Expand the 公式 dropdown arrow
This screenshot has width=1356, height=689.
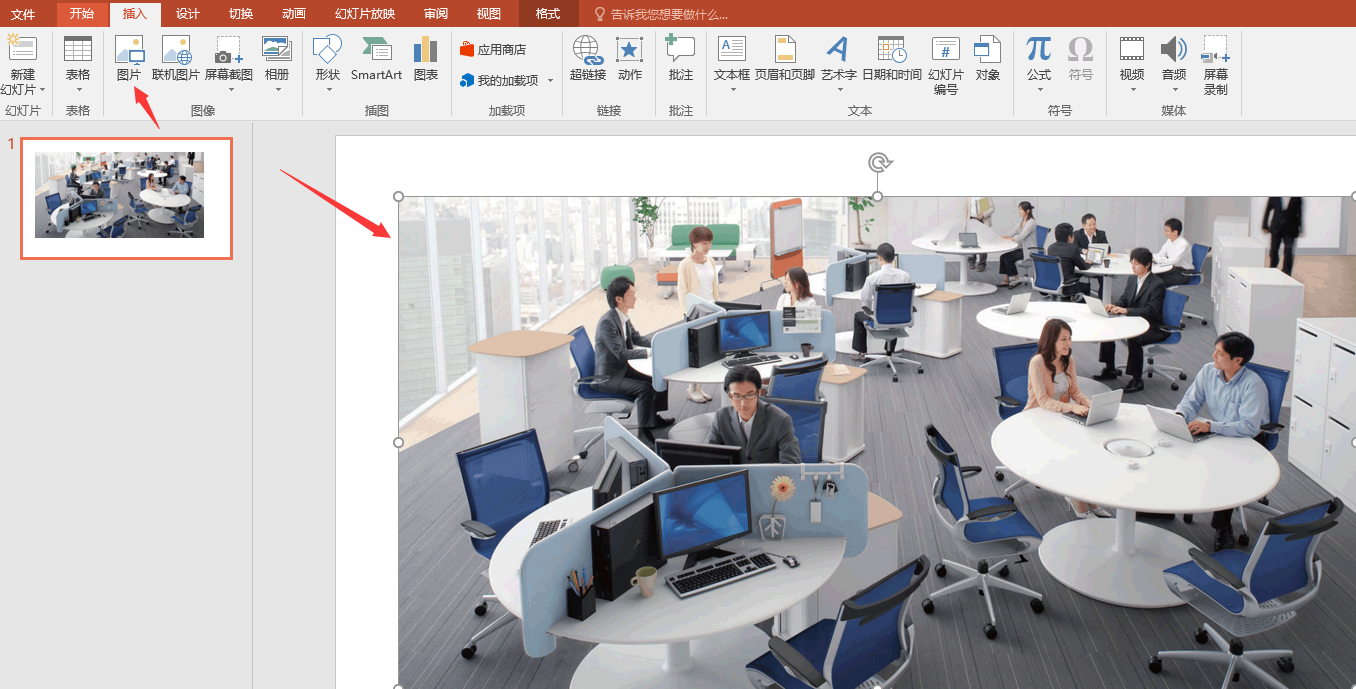pyautogui.click(x=1039, y=90)
